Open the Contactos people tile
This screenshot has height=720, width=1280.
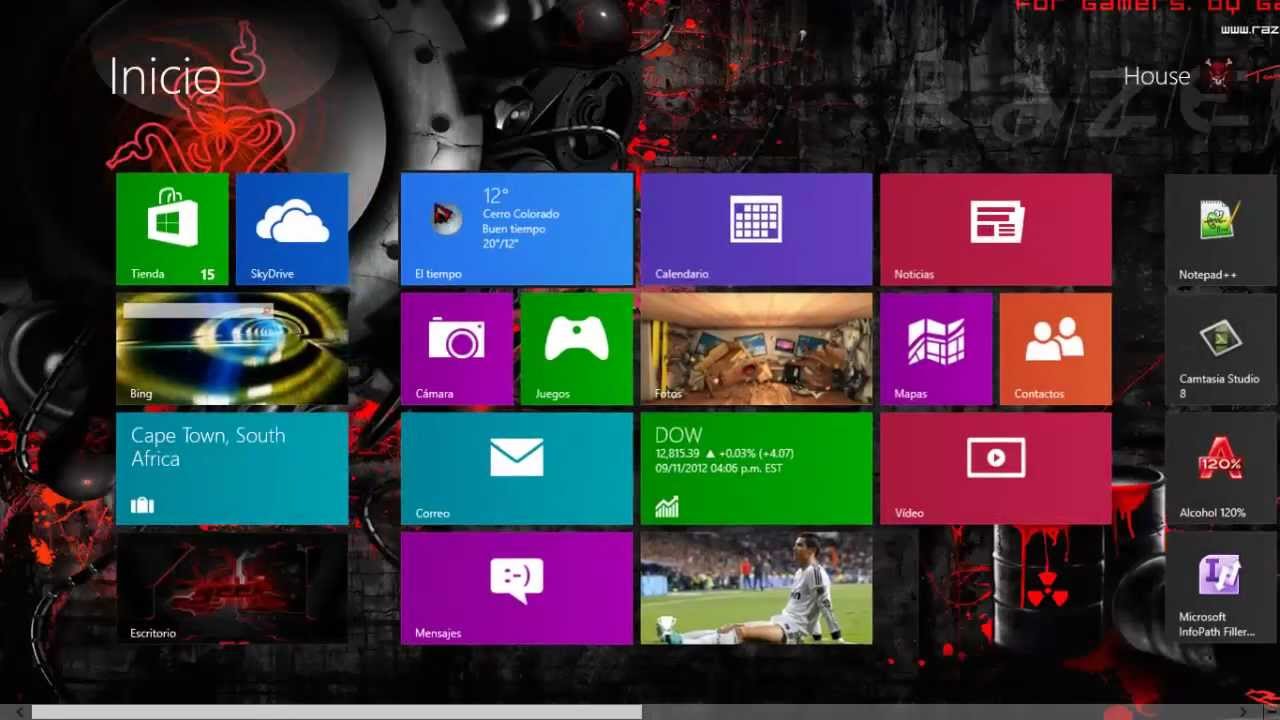(1056, 349)
